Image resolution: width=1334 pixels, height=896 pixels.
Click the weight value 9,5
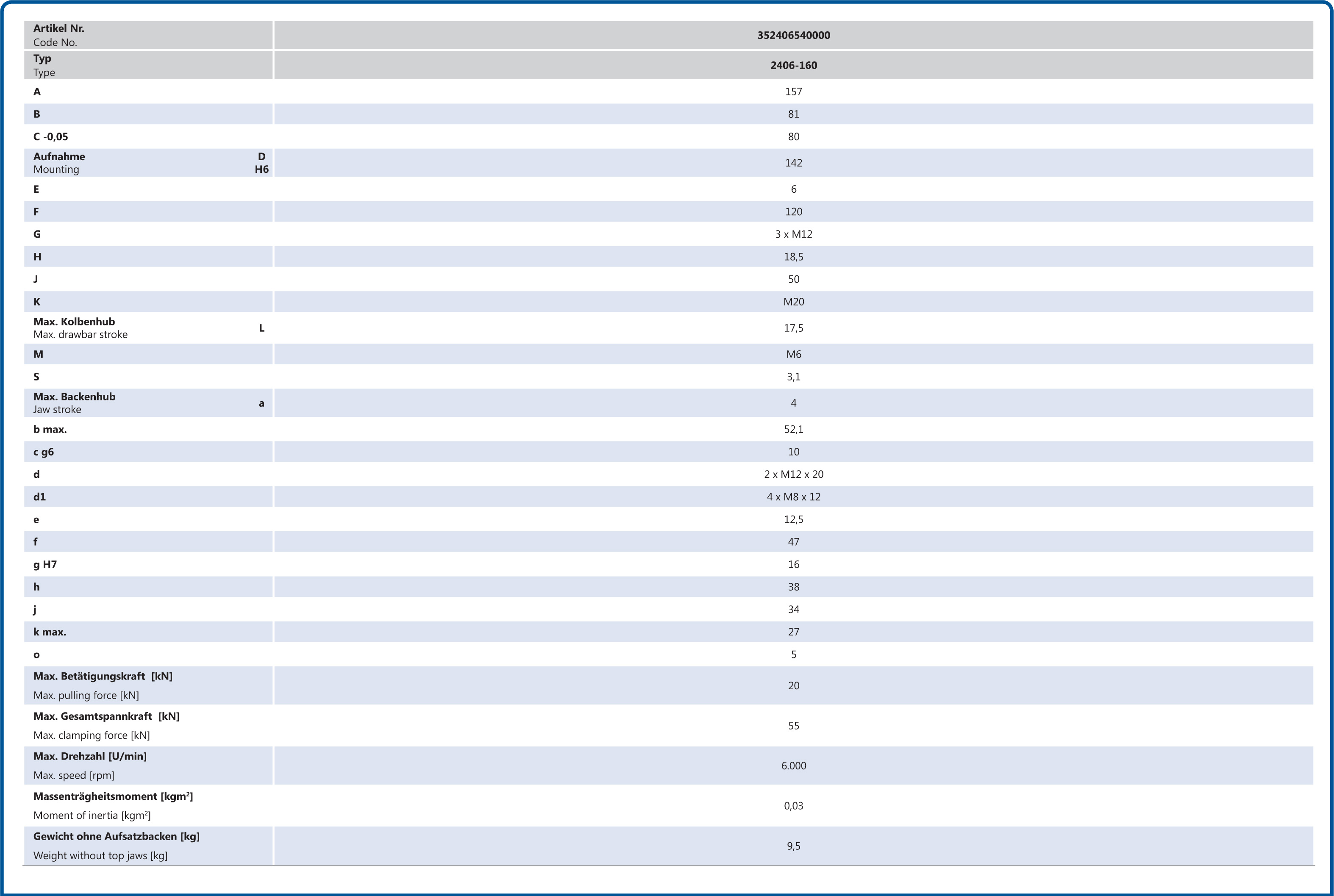click(x=793, y=846)
